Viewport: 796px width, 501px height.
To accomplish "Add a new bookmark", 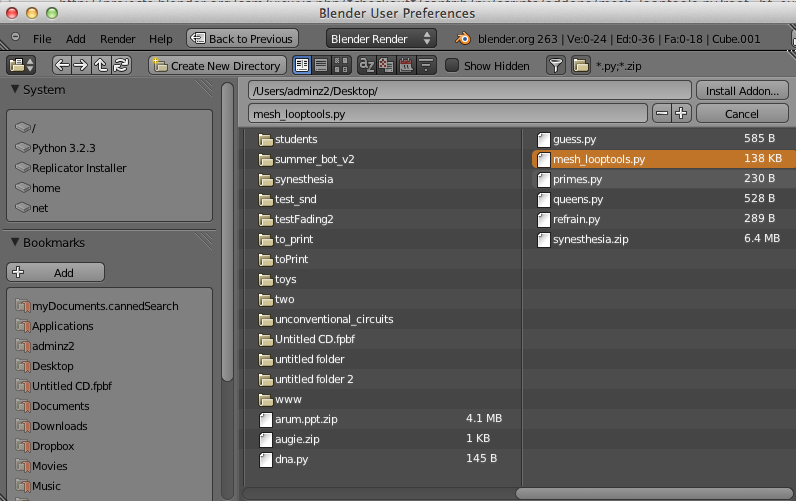I will click(x=55, y=272).
